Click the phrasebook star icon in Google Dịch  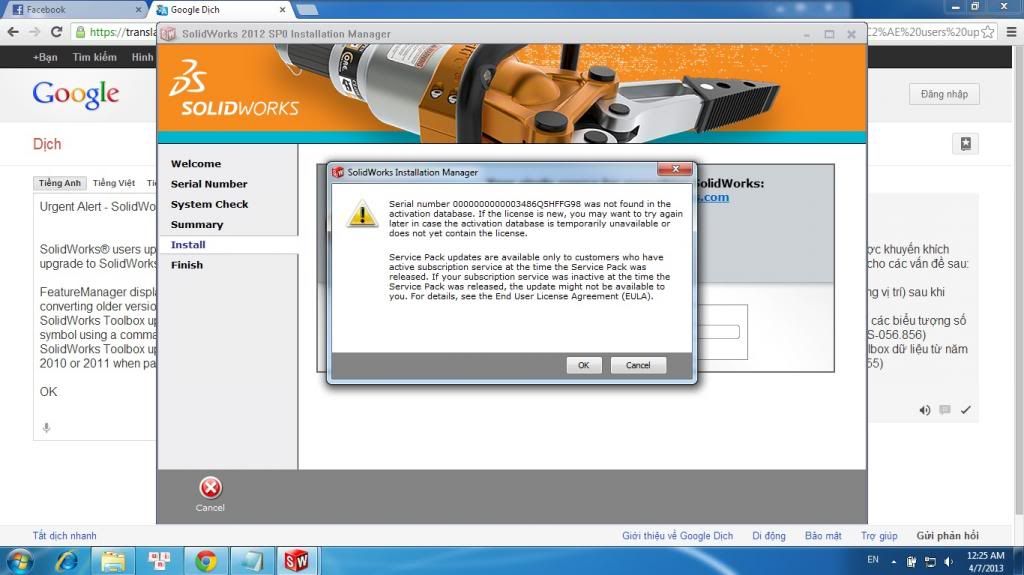965,144
